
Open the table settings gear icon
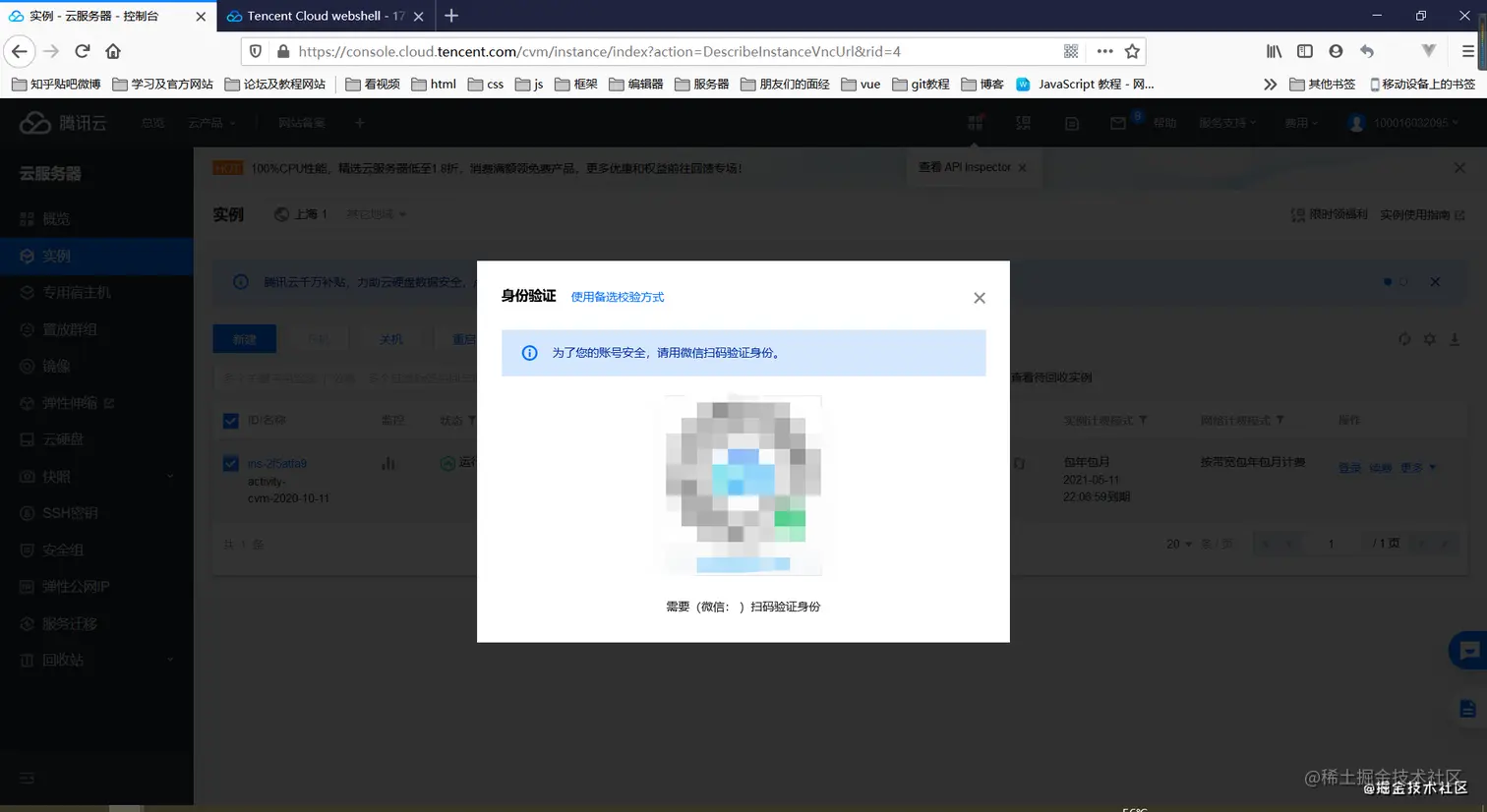coord(1429,339)
